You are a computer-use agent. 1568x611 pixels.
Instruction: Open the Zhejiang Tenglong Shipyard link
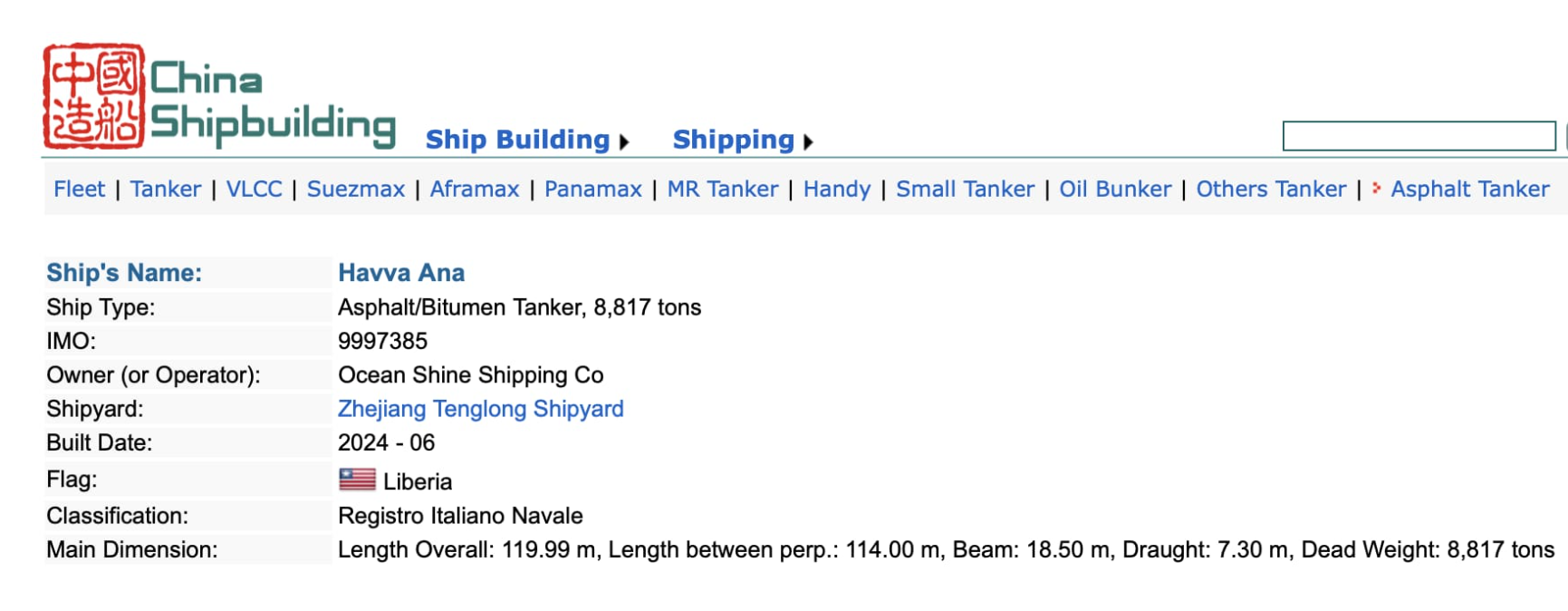[481, 409]
